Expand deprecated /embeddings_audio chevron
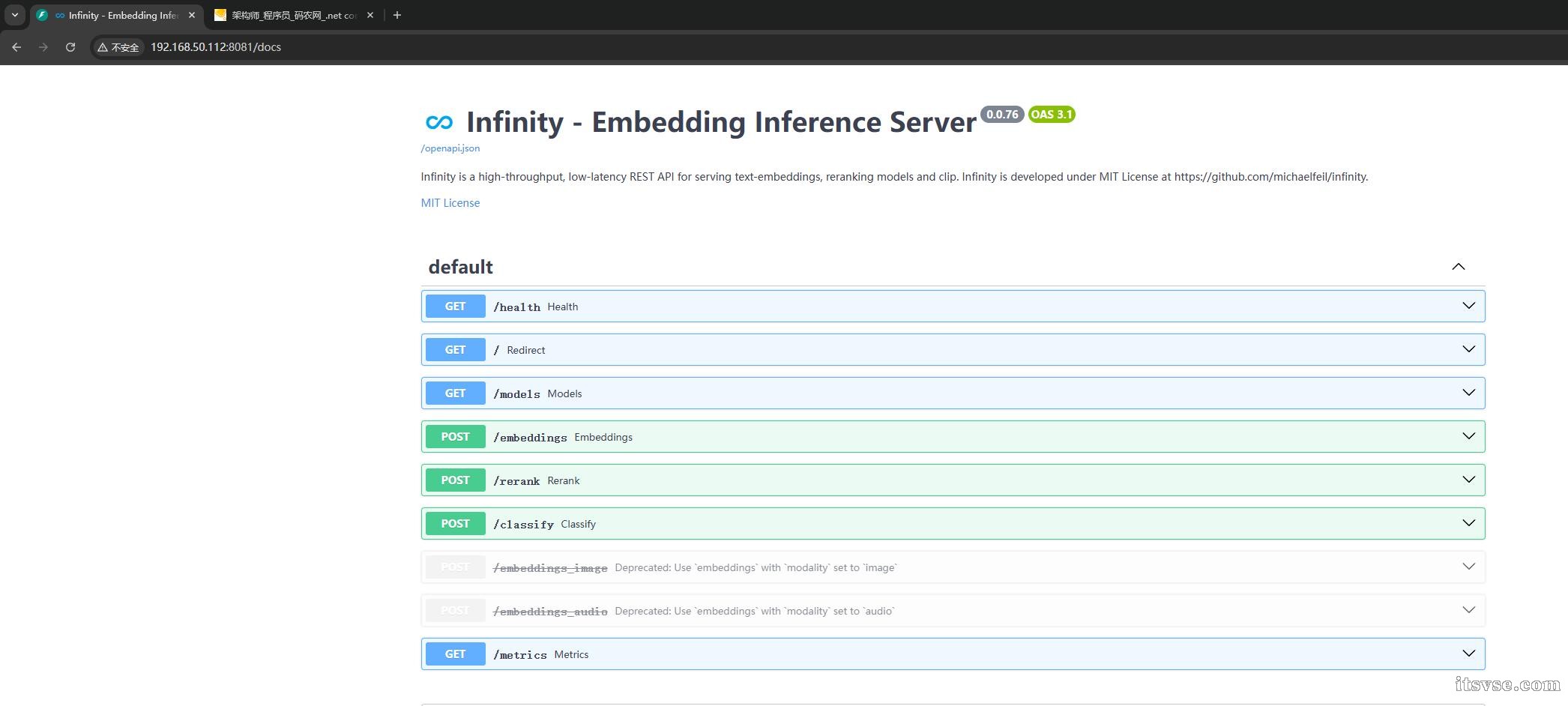Screen dimensions: 1568x706 [1469, 610]
